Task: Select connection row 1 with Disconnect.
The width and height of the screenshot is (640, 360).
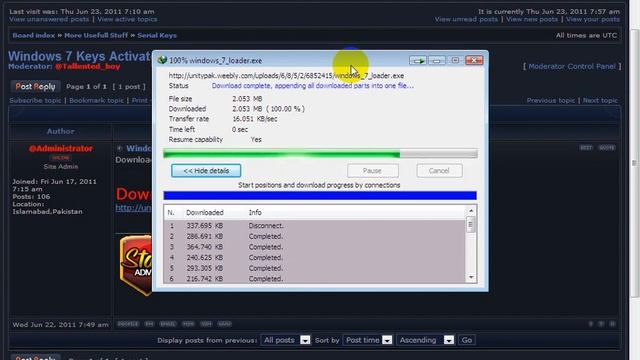Action: coord(314,226)
